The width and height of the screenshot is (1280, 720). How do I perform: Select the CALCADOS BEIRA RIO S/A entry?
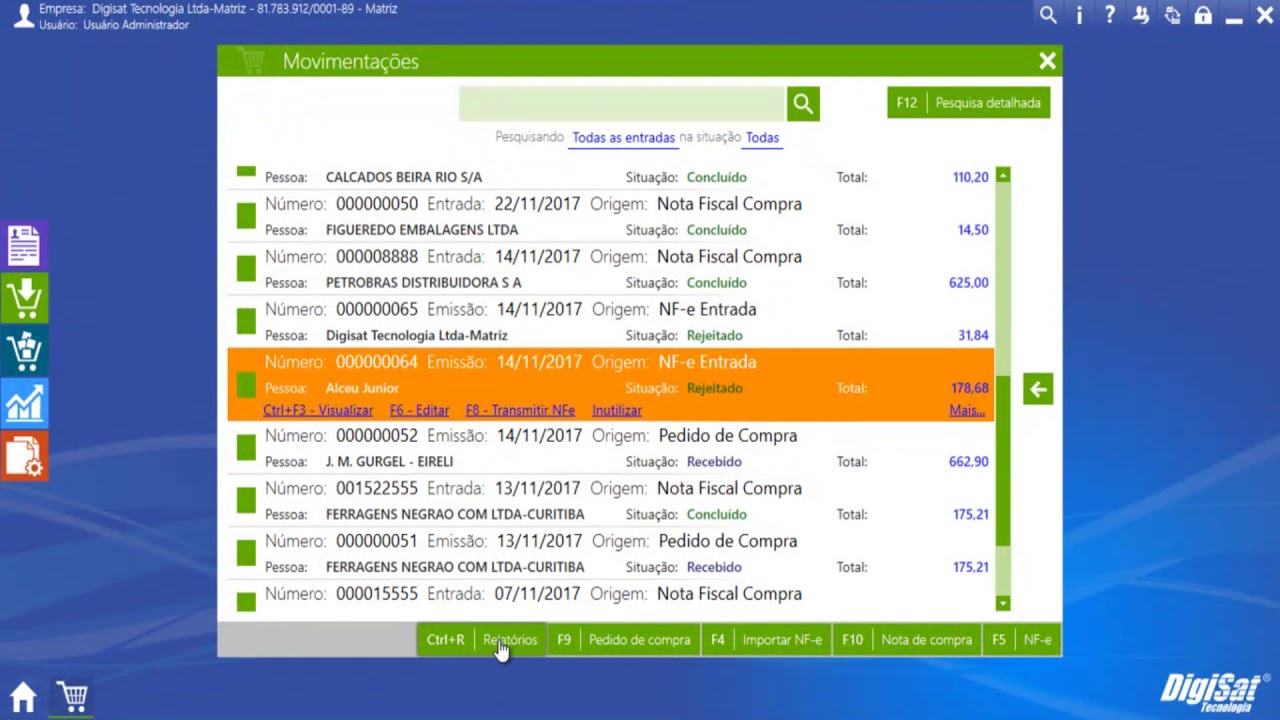(611, 177)
